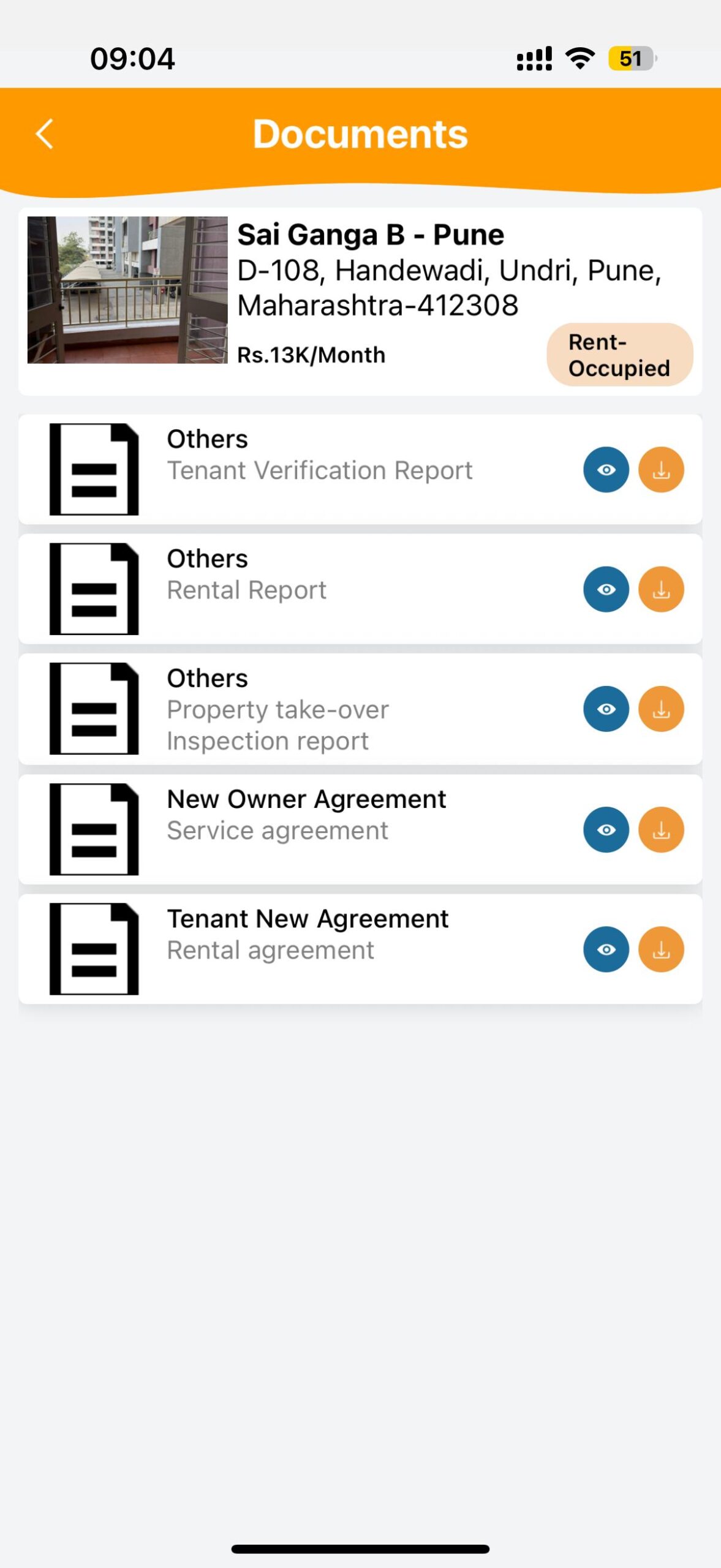The width and height of the screenshot is (721, 1568).
Task: Tap the Tenant Verification Report file icon
Action: point(94,469)
